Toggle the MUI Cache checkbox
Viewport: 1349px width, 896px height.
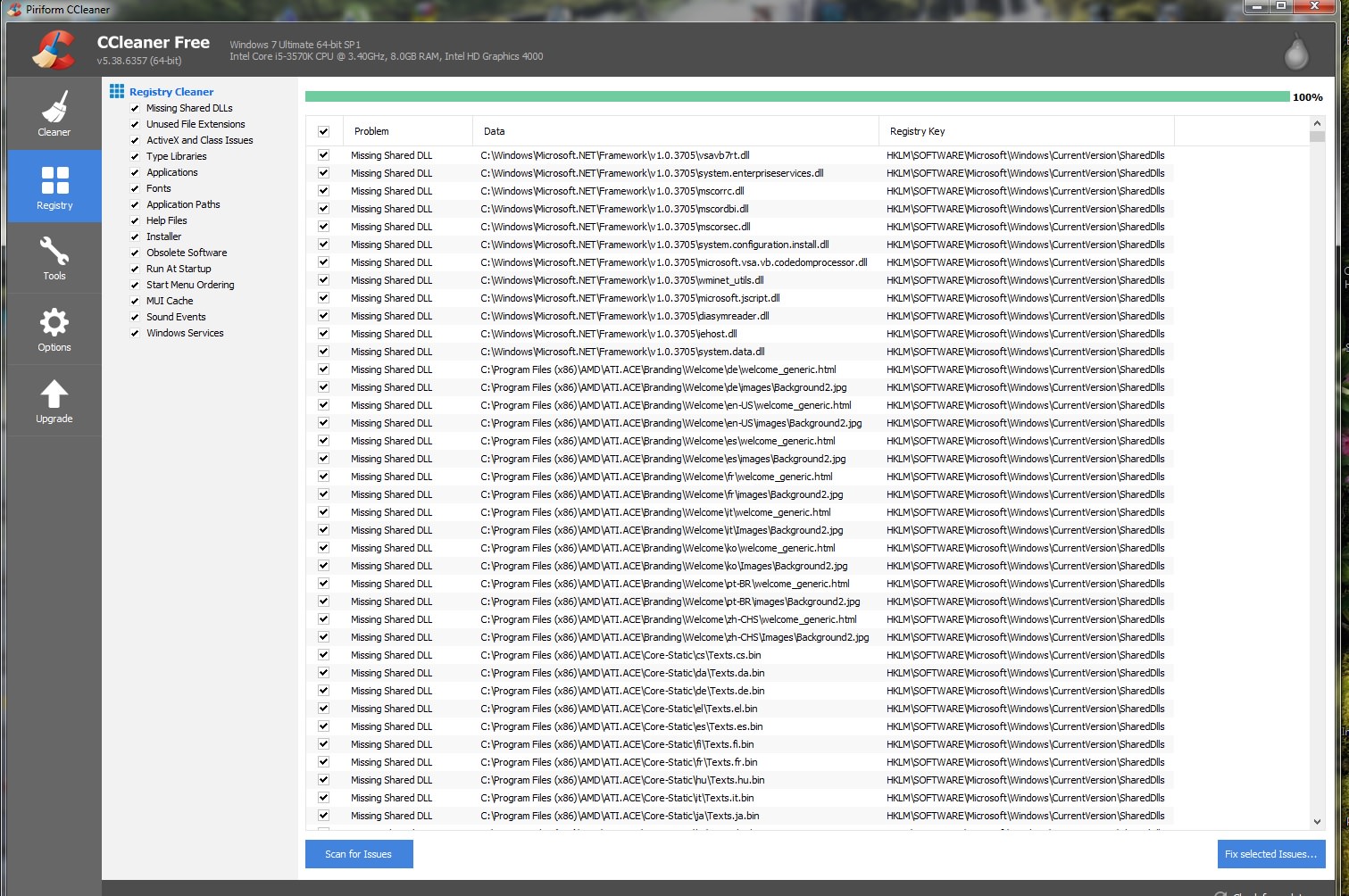(135, 302)
